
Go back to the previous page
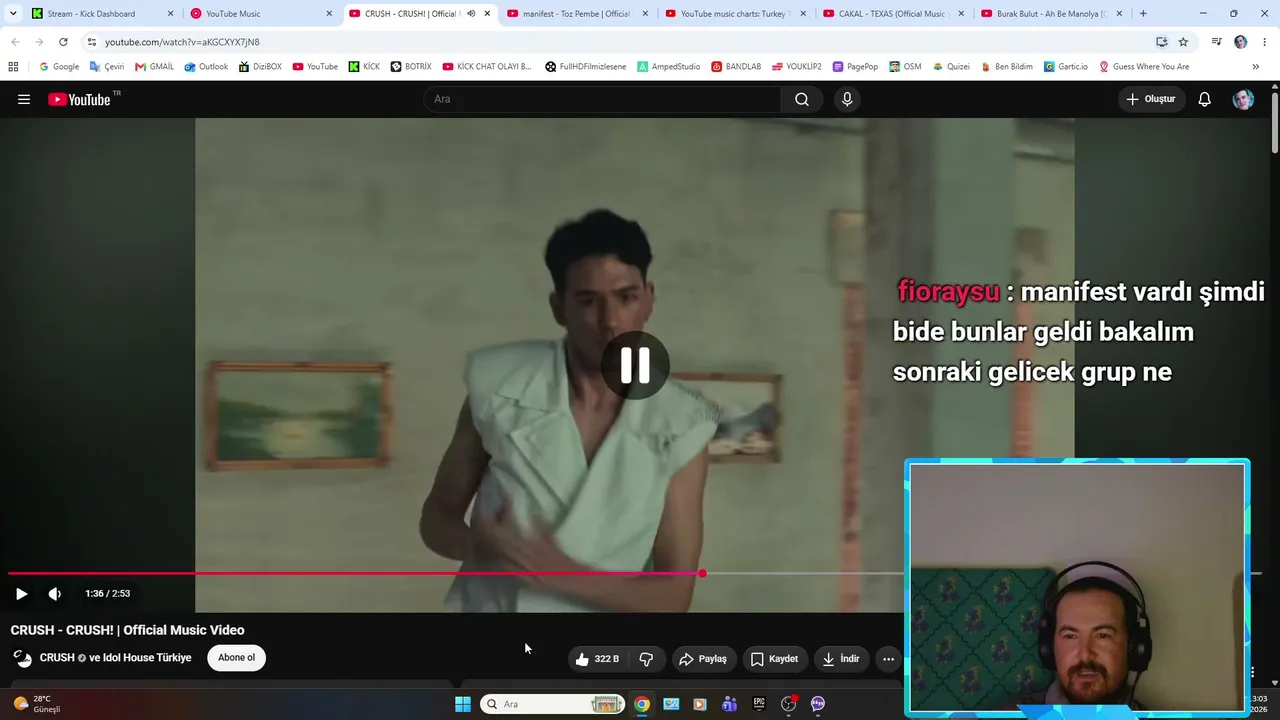(15, 42)
